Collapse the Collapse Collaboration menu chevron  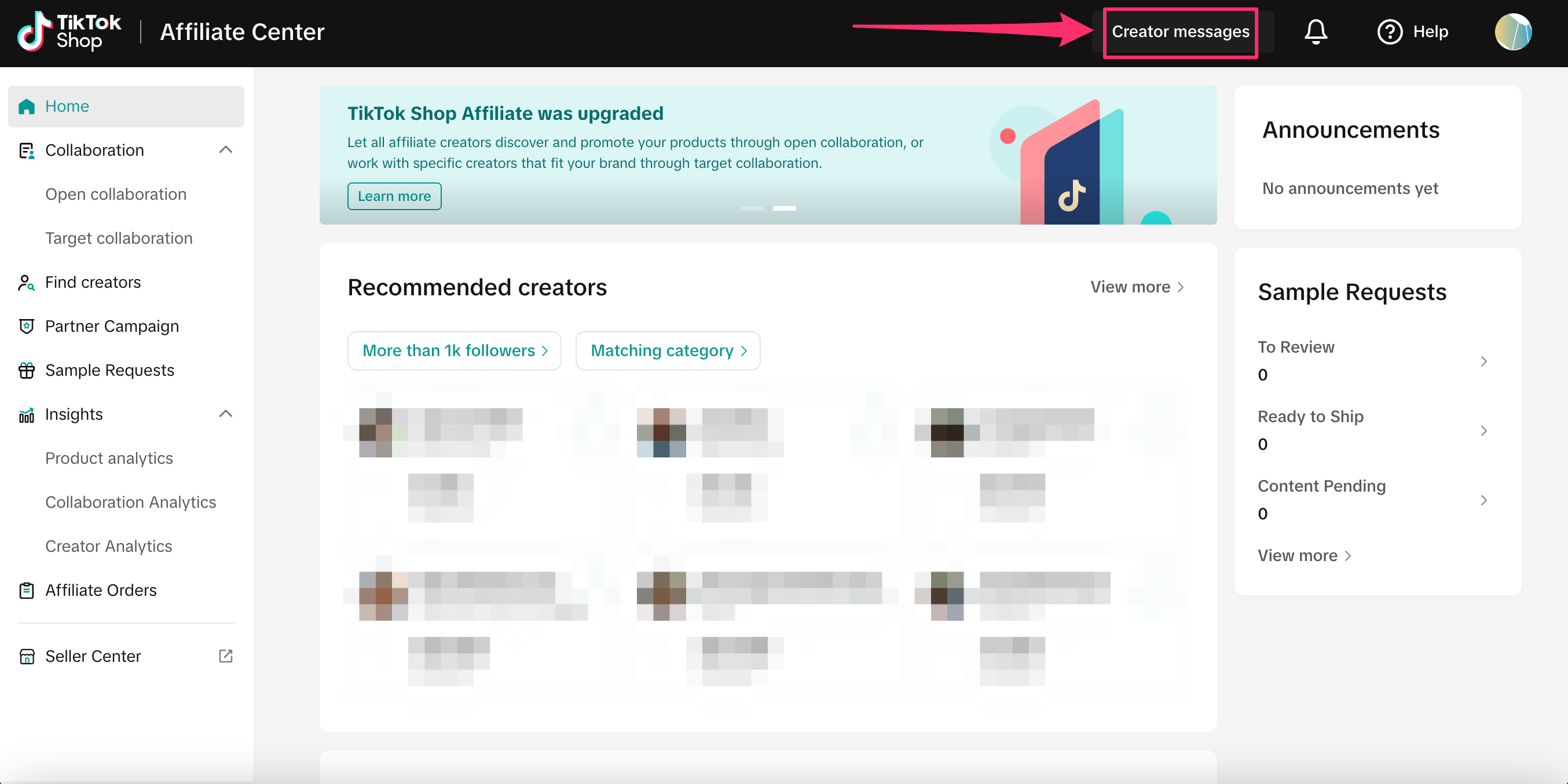click(x=225, y=150)
